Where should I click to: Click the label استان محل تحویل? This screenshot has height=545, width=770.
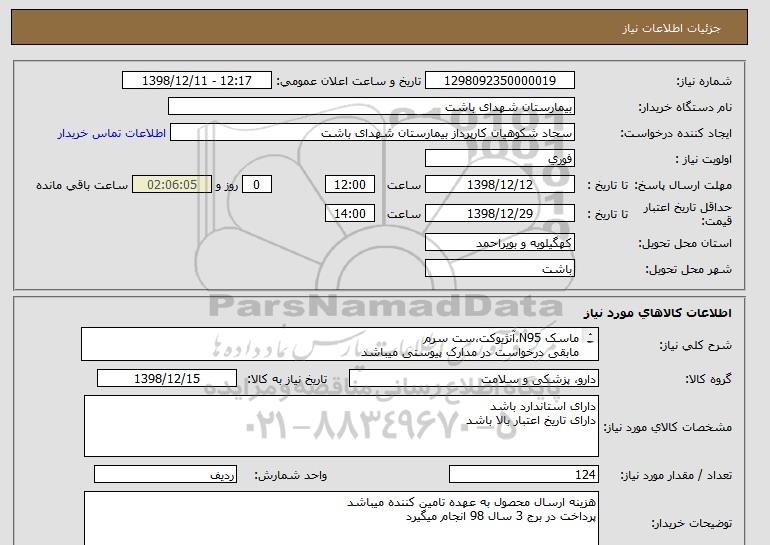pyautogui.click(x=685, y=243)
